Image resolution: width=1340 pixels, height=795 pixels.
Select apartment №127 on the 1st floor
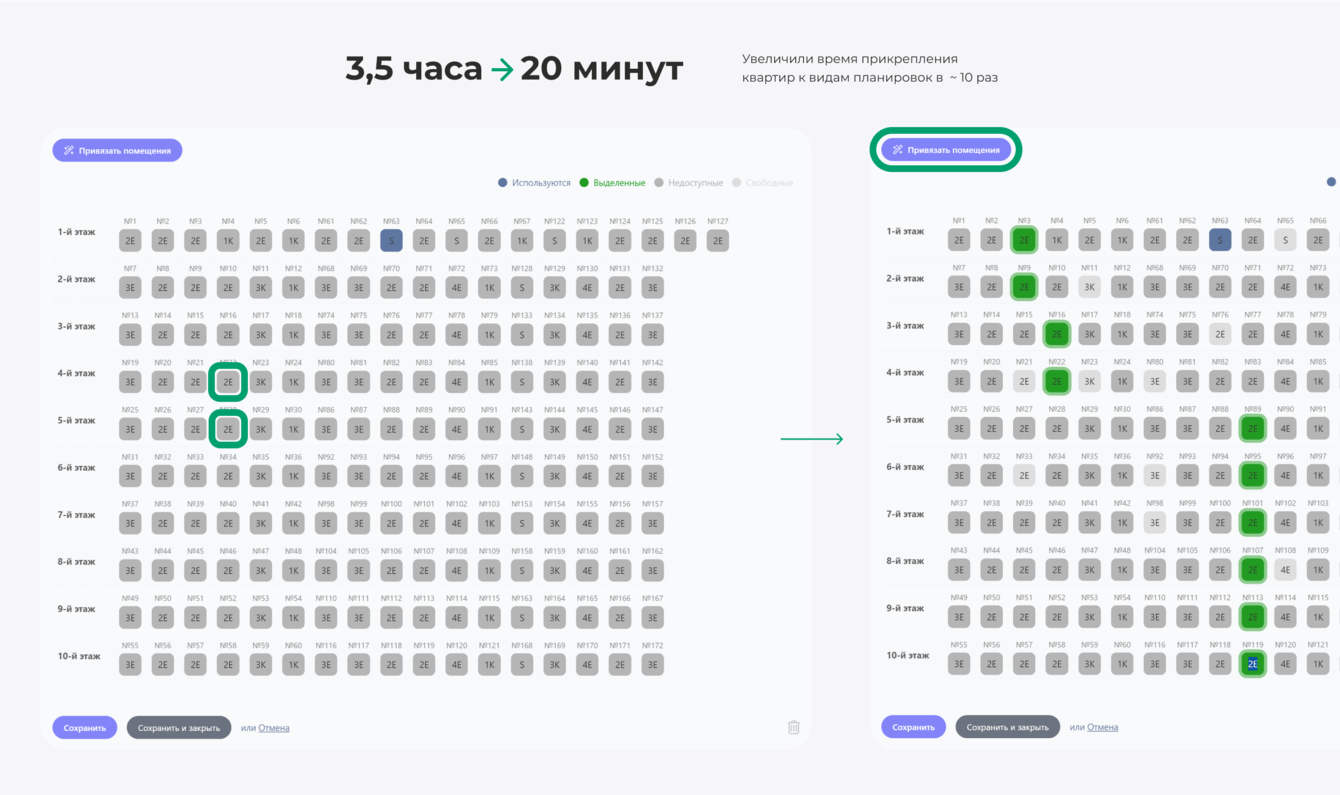[x=717, y=241]
